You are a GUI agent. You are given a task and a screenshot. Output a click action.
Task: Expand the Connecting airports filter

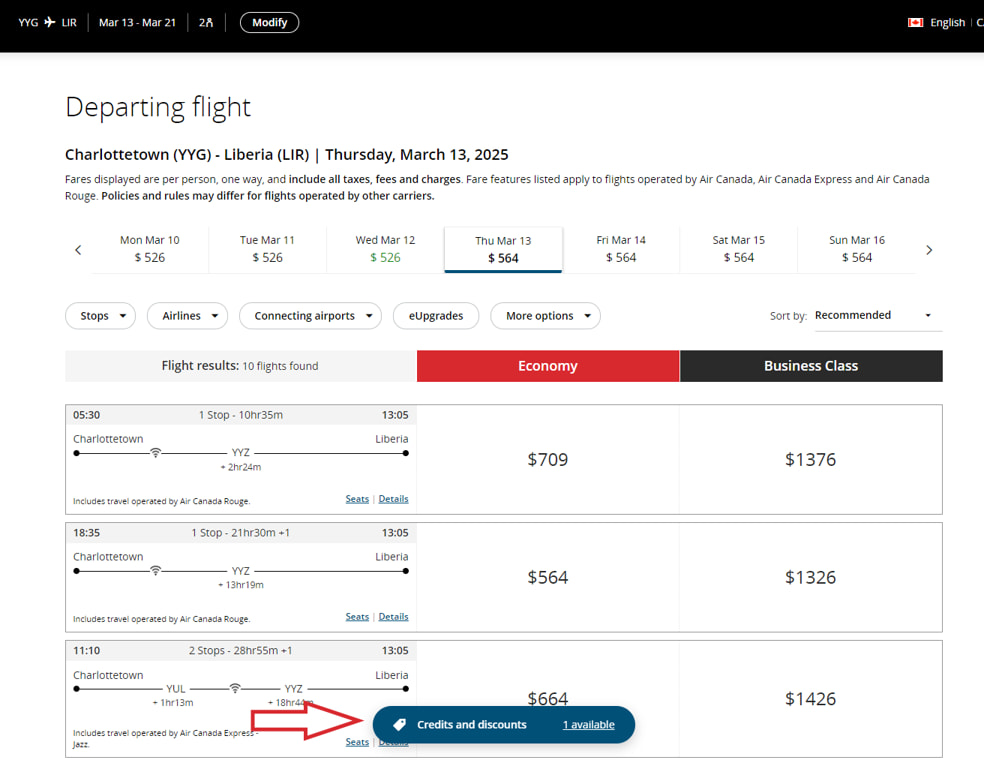[x=310, y=316]
